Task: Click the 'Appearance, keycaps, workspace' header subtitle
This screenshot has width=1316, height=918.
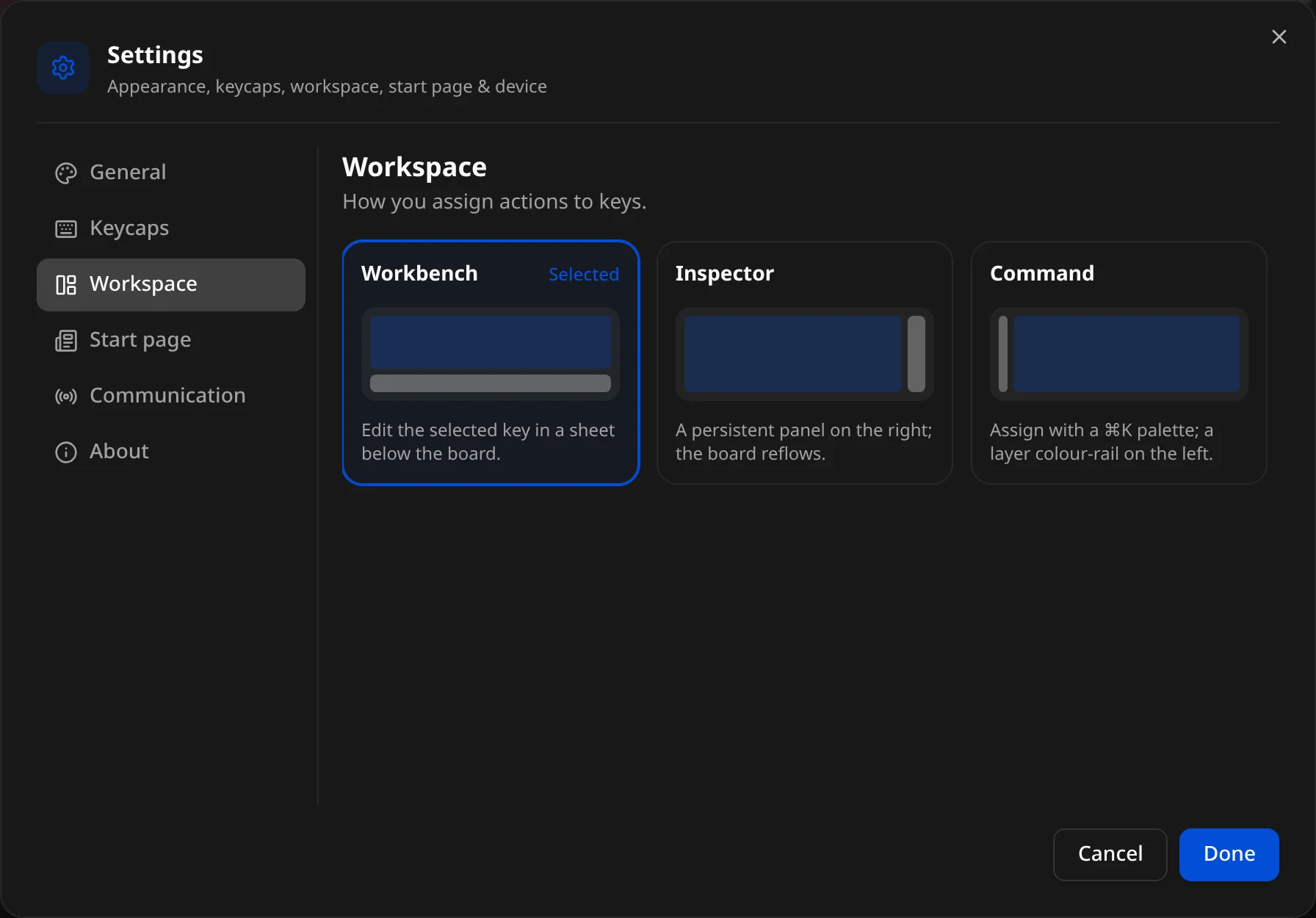Action: point(327,87)
